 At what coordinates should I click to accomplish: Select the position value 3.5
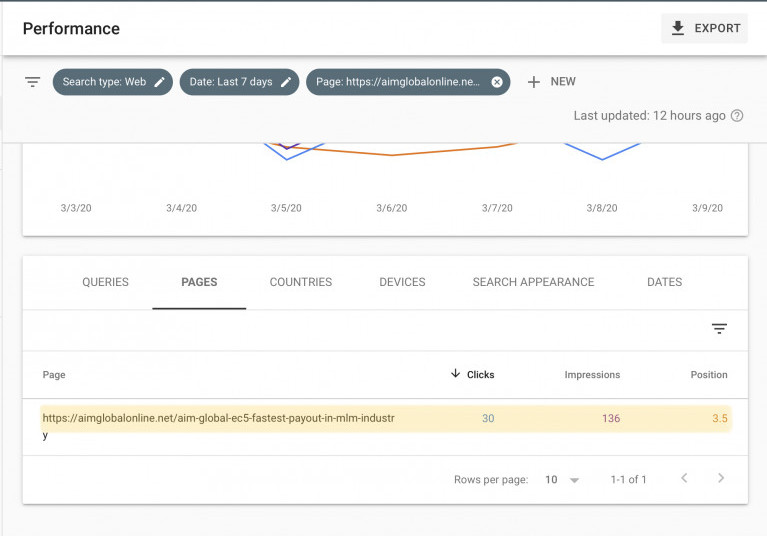tap(720, 419)
